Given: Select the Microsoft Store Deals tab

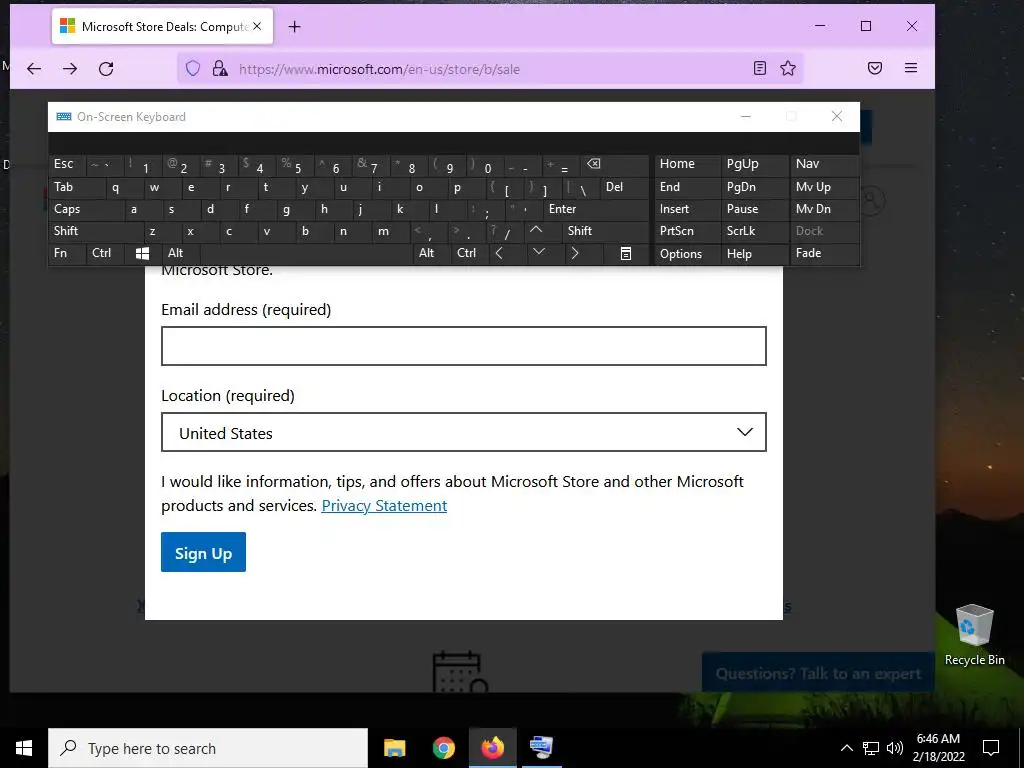Looking at the screenshot, I should point(163,27).
